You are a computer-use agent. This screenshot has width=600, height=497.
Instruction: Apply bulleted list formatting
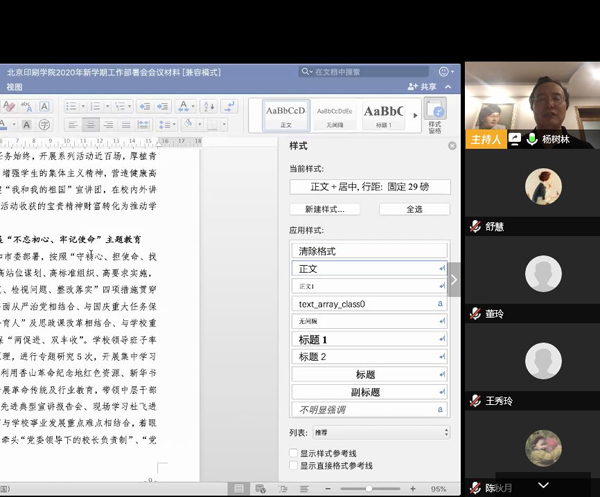click(x=72, y=106)
